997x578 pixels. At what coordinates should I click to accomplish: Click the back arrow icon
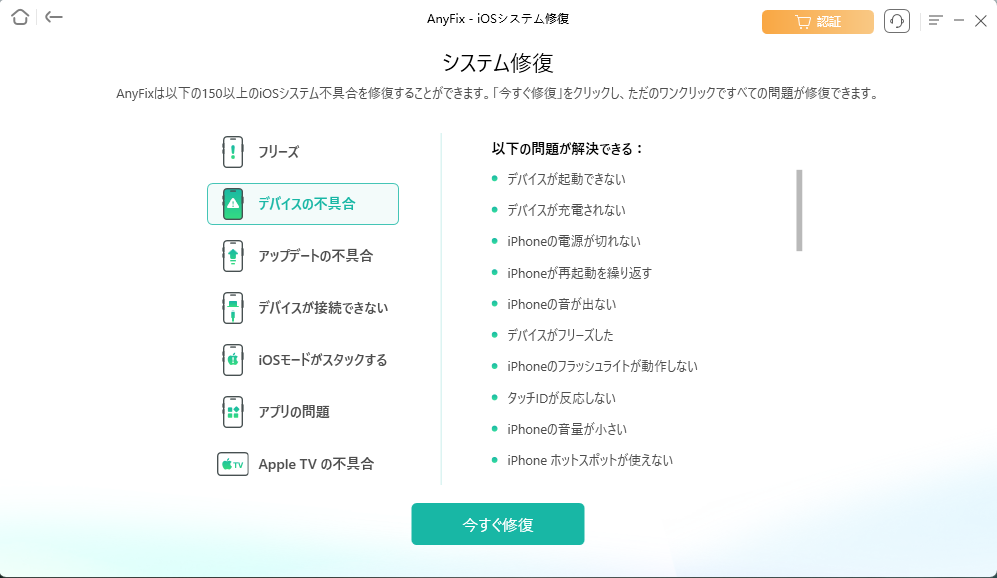54,17
